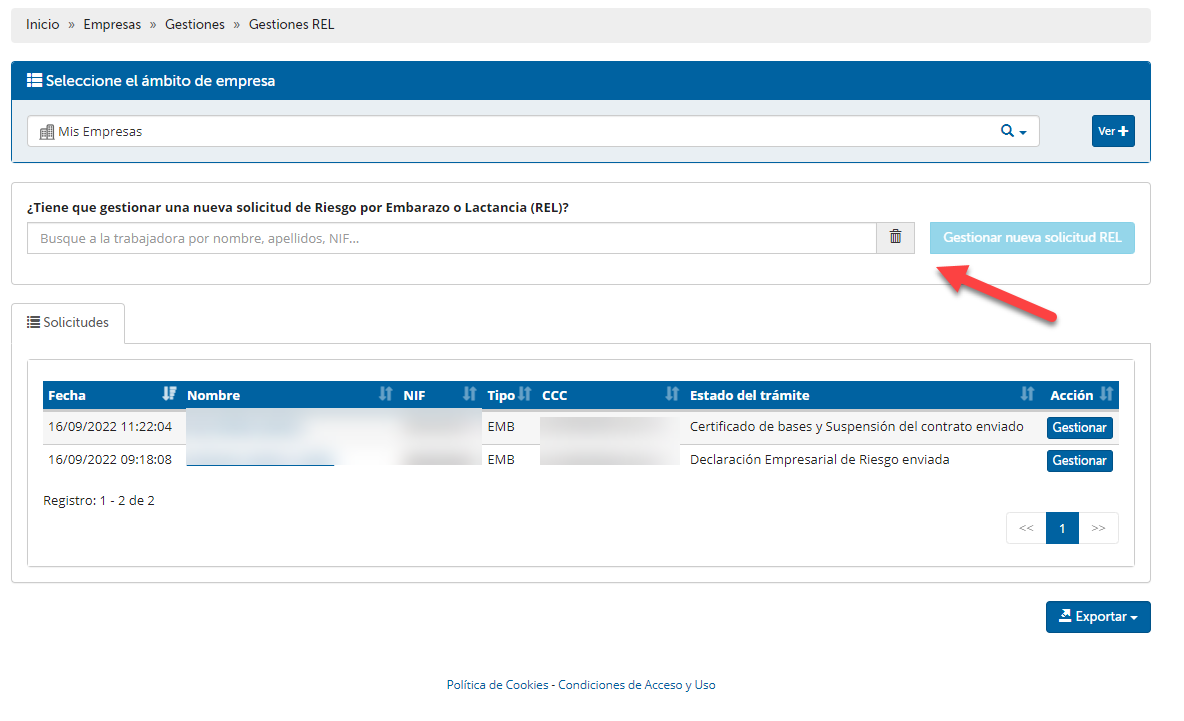Click the trash icon to clear search
The image size is (1184, 721).
pos(895,238)
